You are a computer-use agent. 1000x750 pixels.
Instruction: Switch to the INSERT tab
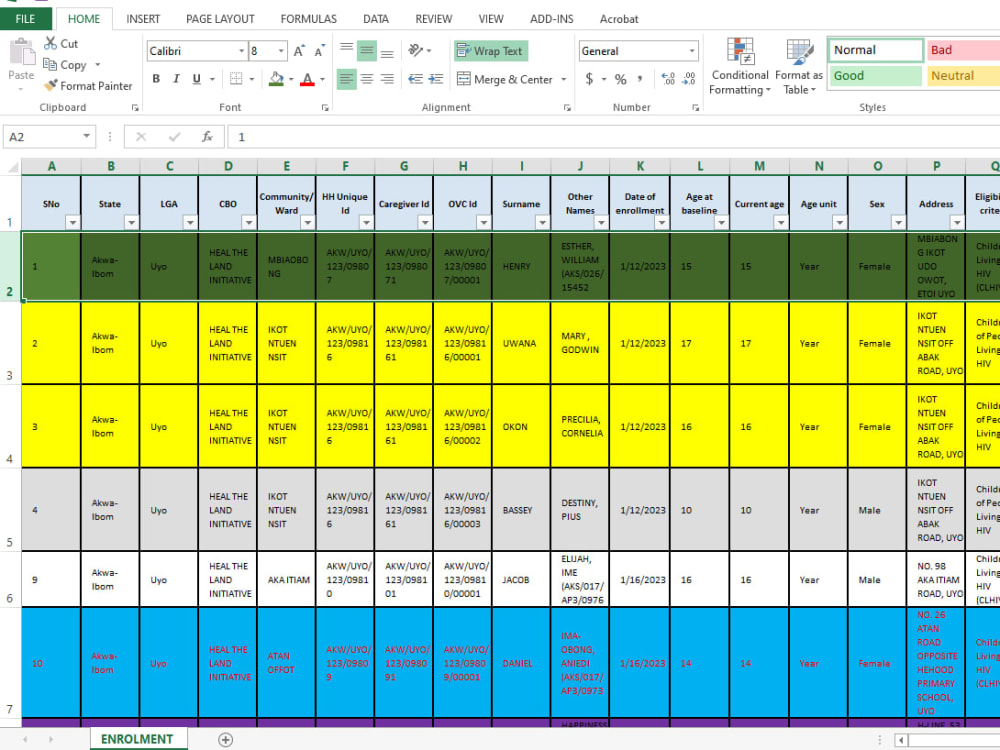(x=143, y=19)
